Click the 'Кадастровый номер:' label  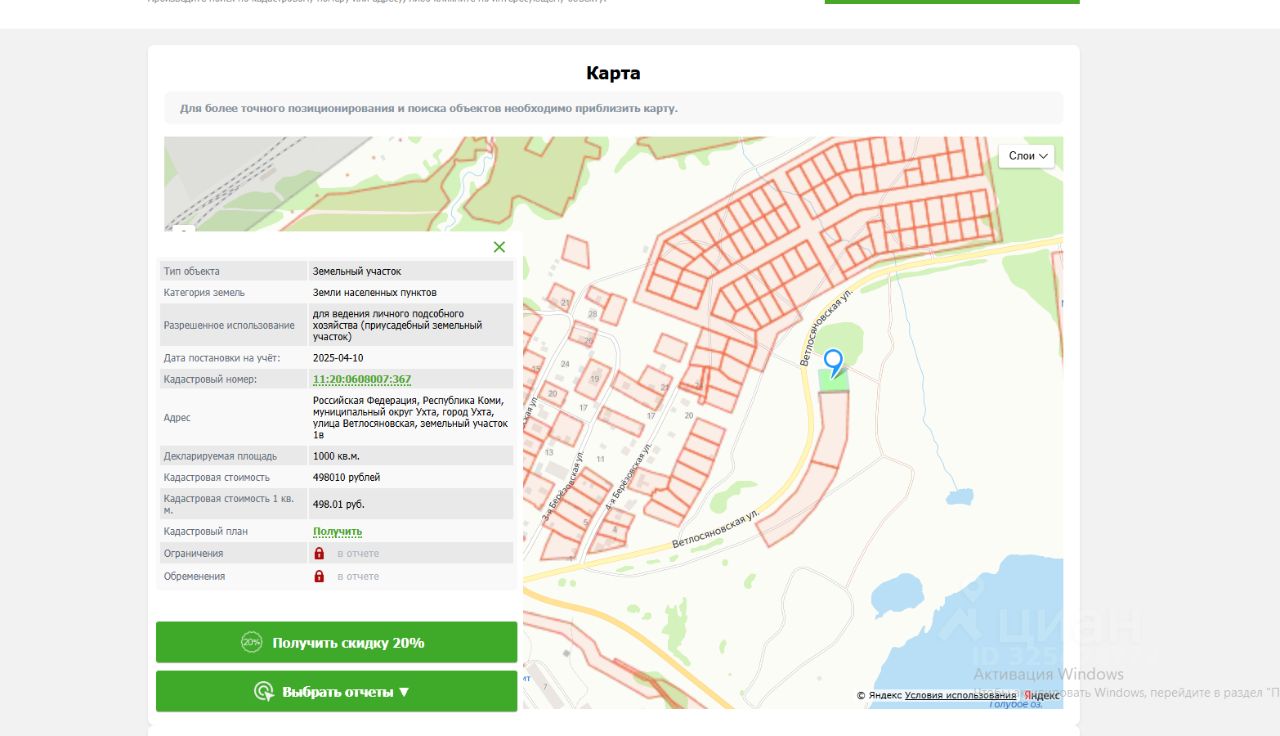(210, 379)
